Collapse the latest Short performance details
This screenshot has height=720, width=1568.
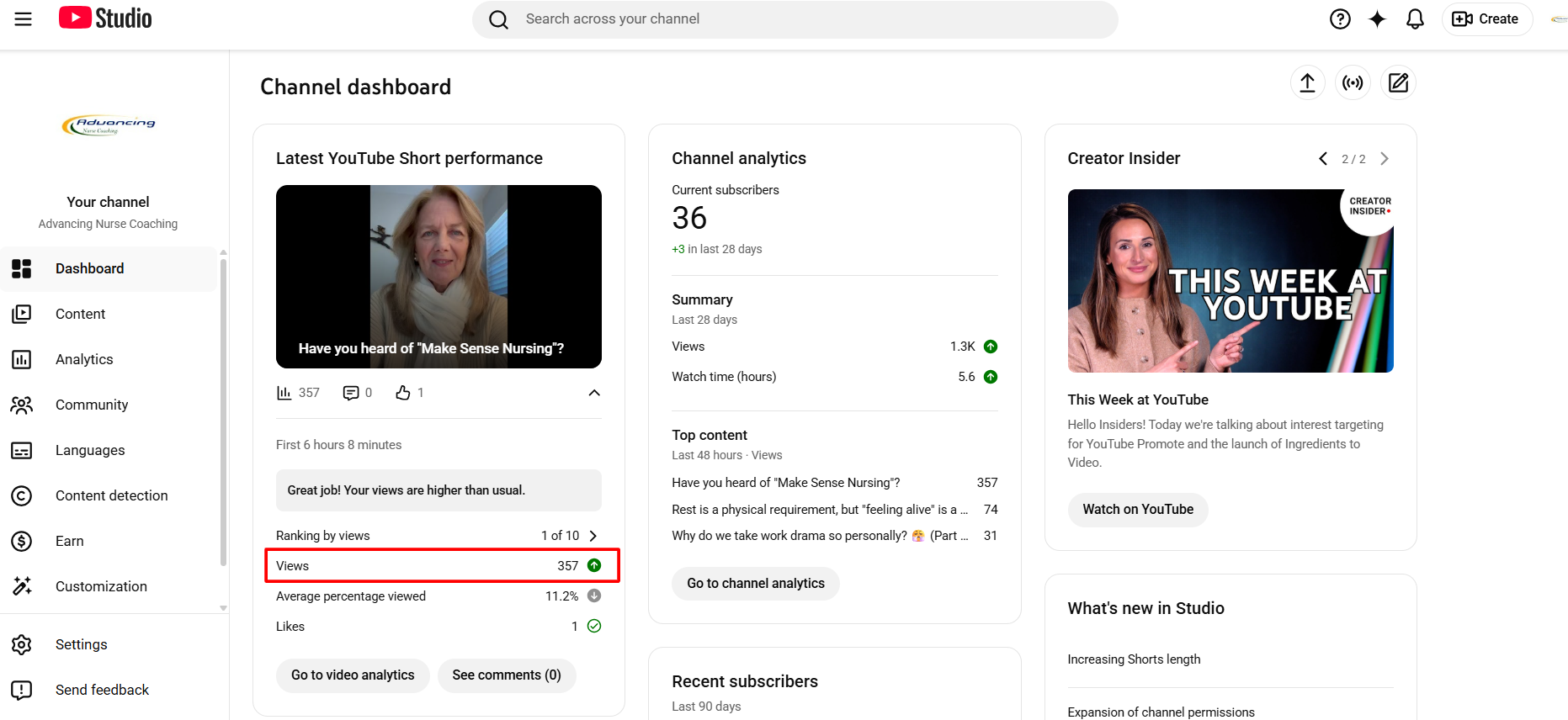pos(594,393)
